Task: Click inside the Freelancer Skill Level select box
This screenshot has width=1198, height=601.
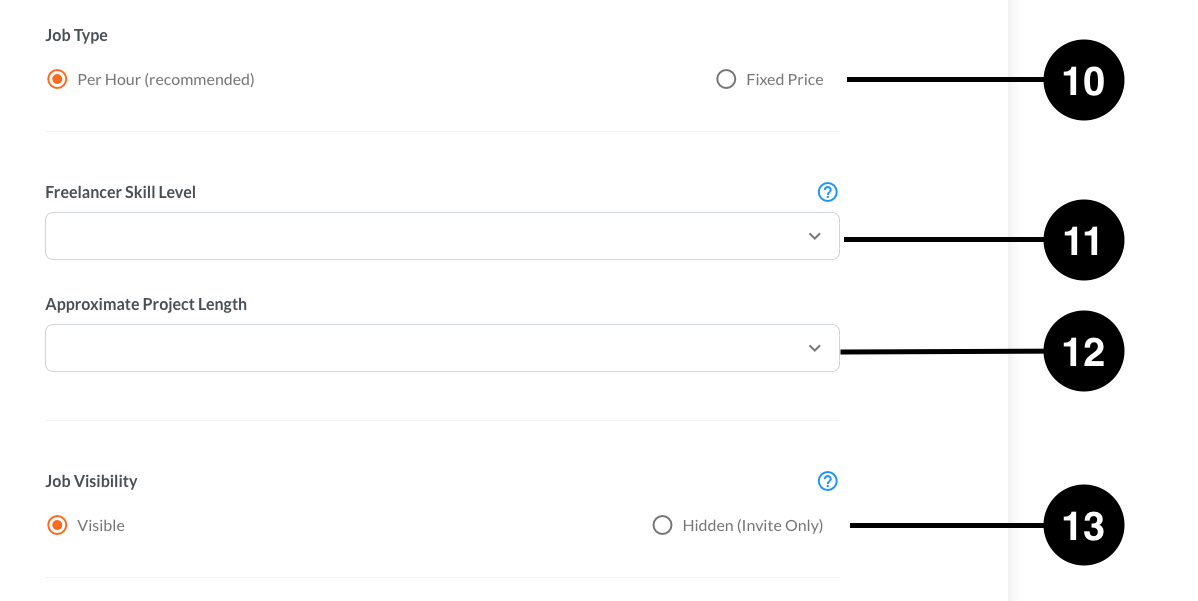Action: [442, 236]
